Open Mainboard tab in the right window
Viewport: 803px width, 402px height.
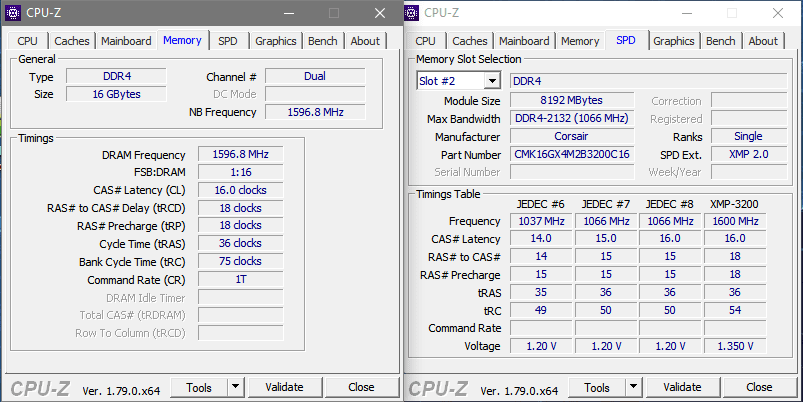point(524,41)
